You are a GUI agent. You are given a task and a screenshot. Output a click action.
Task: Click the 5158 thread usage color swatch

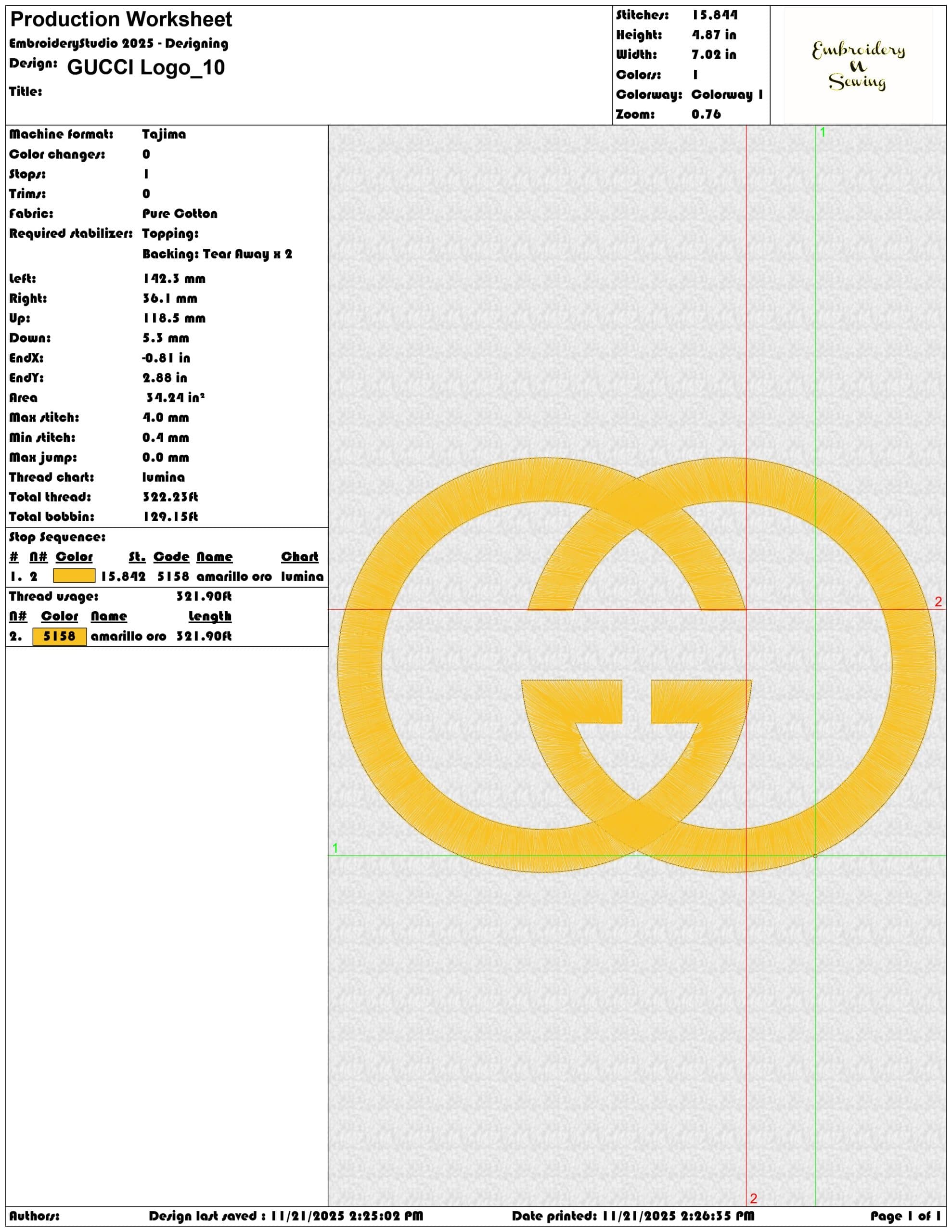pyautogui.click(x=59, y=636)
